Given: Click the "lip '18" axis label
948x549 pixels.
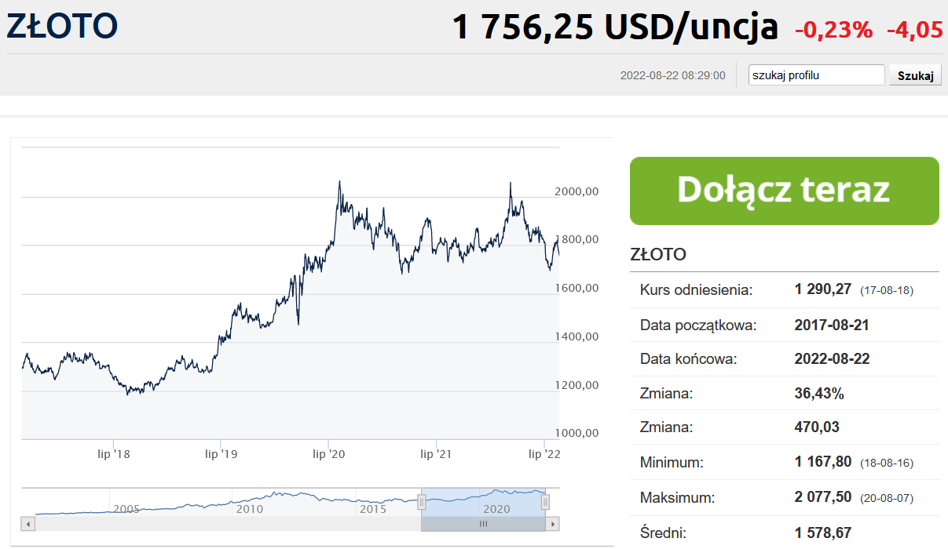Looking at the screenshot, I should point(114,454).
